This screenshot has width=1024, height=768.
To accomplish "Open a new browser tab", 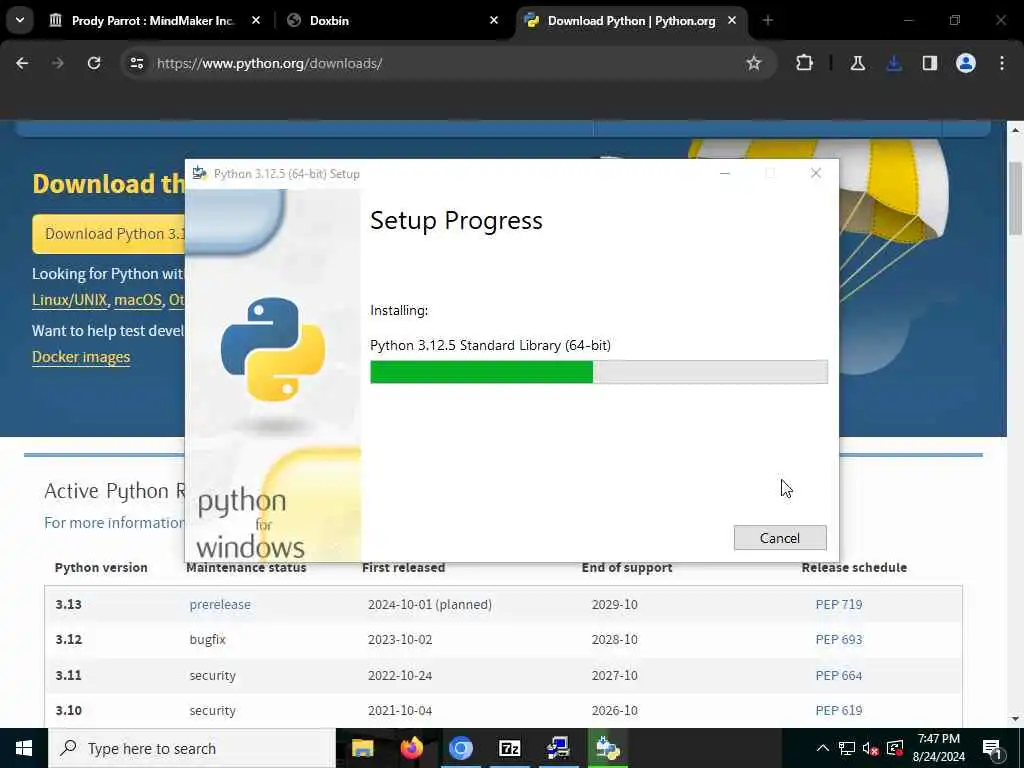I will pos(767,21).
